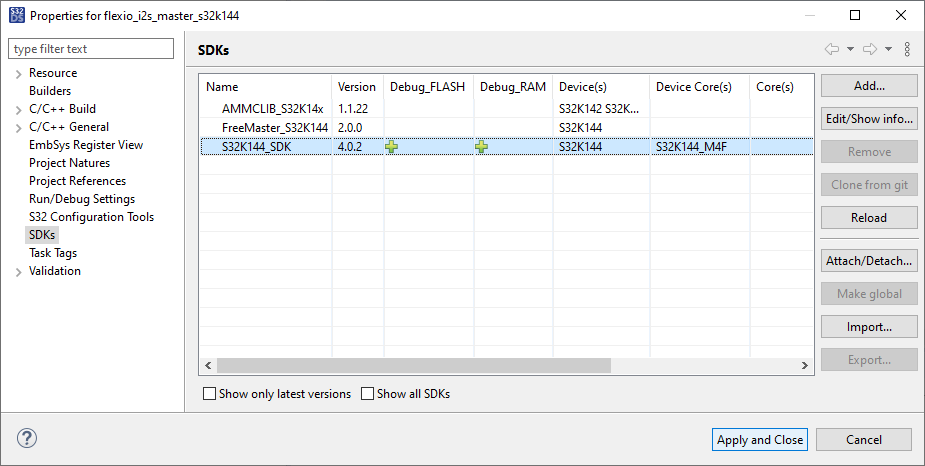
Task: Select EmbSys Register View page
Action: coord(86,145)
